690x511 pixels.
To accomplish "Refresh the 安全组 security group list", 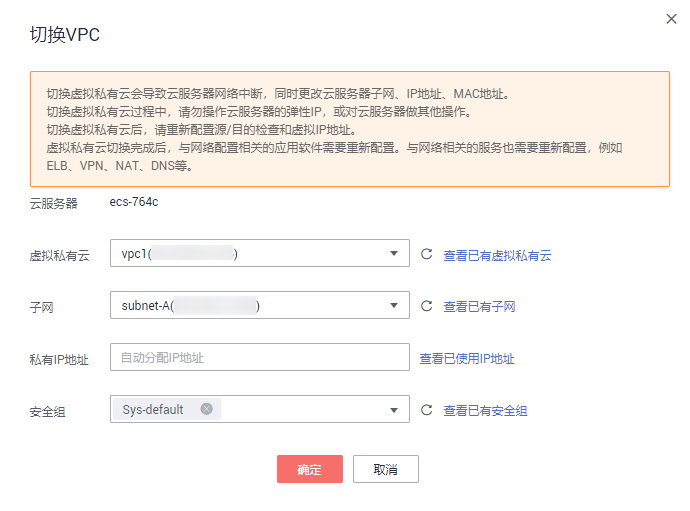I will tap(426, 410).
